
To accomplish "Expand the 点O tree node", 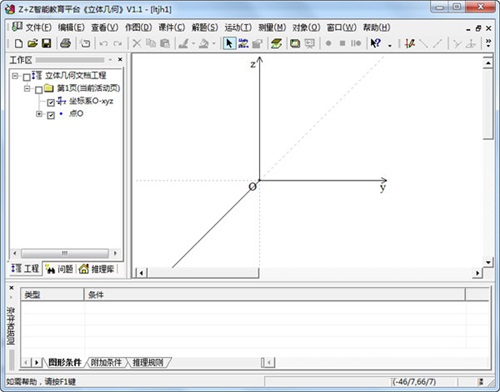I will click(39, 114).
